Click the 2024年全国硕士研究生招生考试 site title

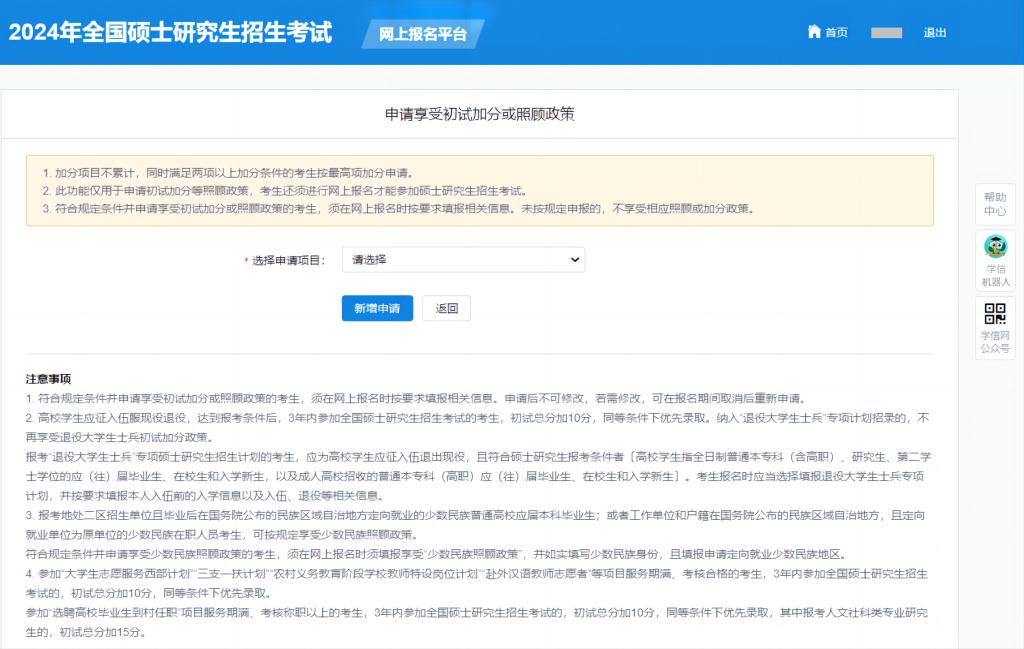coord(170,32)
